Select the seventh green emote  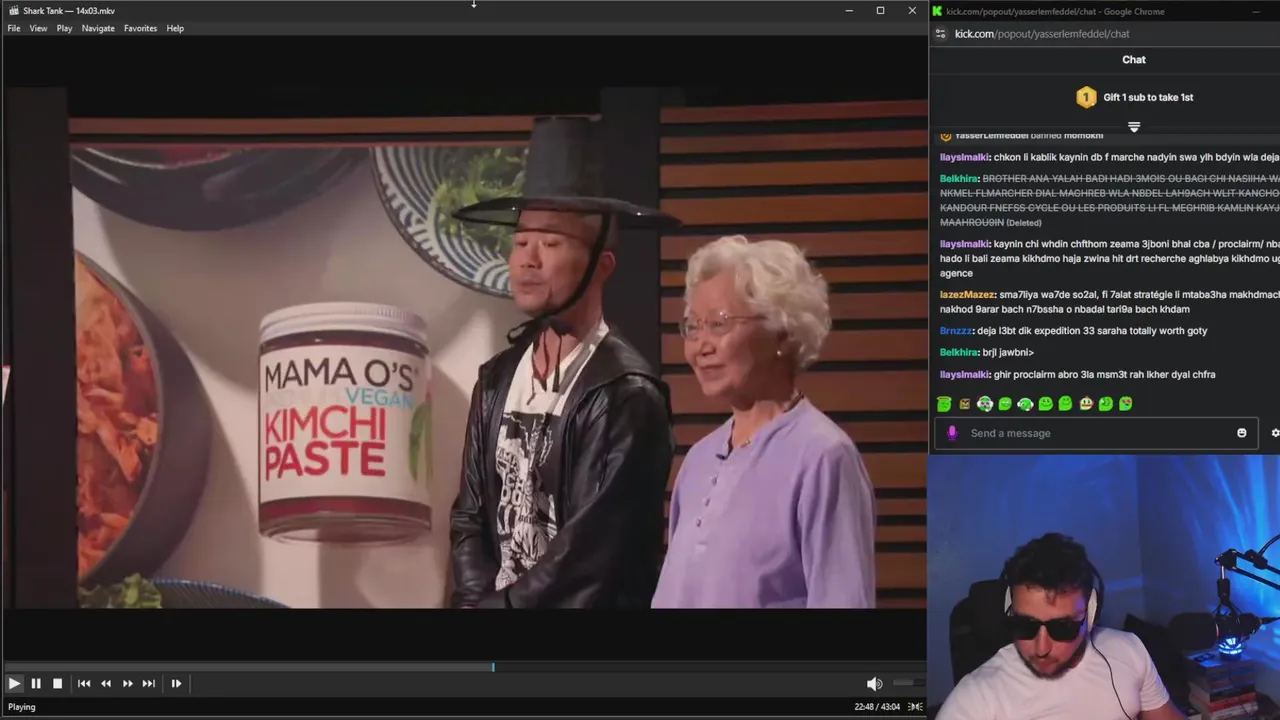[1065, 404]
